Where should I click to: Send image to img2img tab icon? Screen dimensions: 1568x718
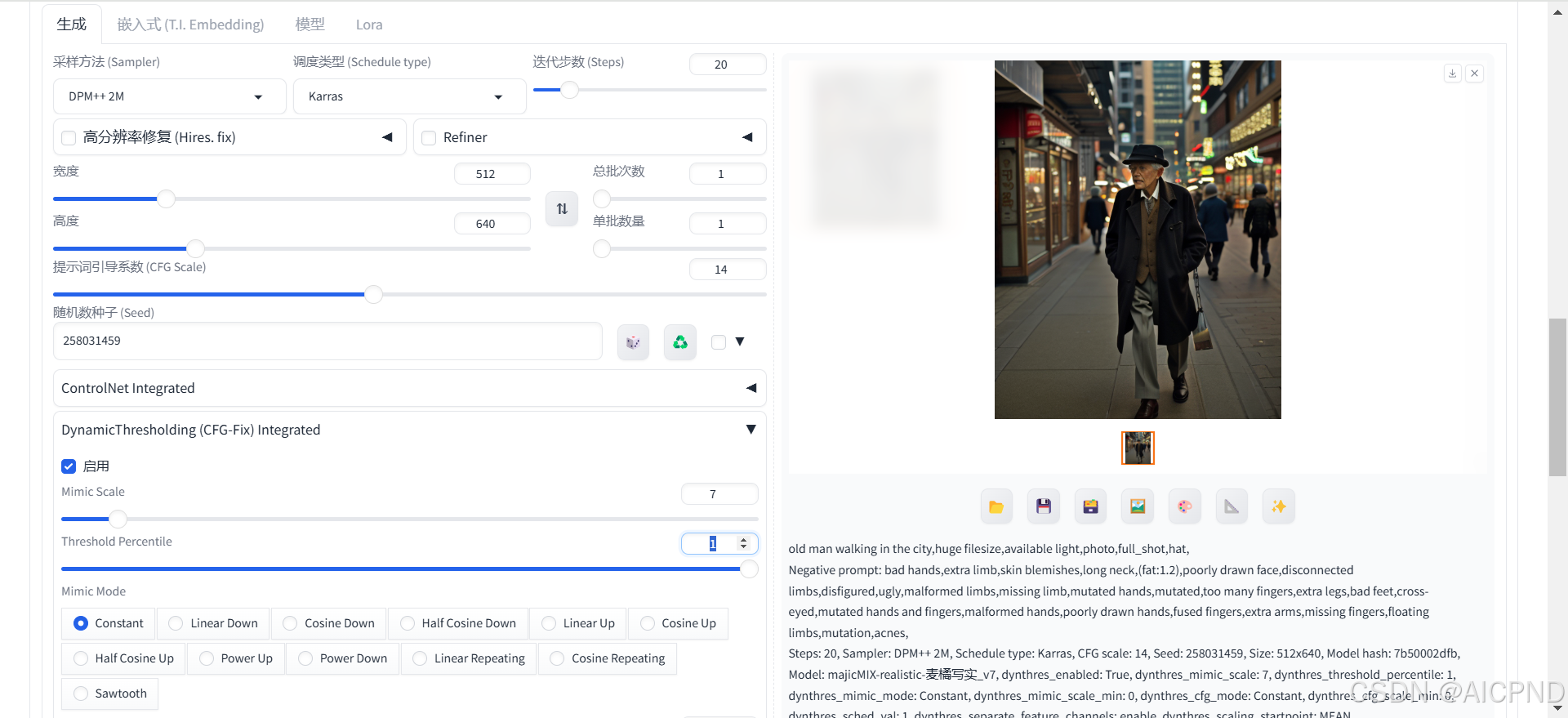point(1138,506)
